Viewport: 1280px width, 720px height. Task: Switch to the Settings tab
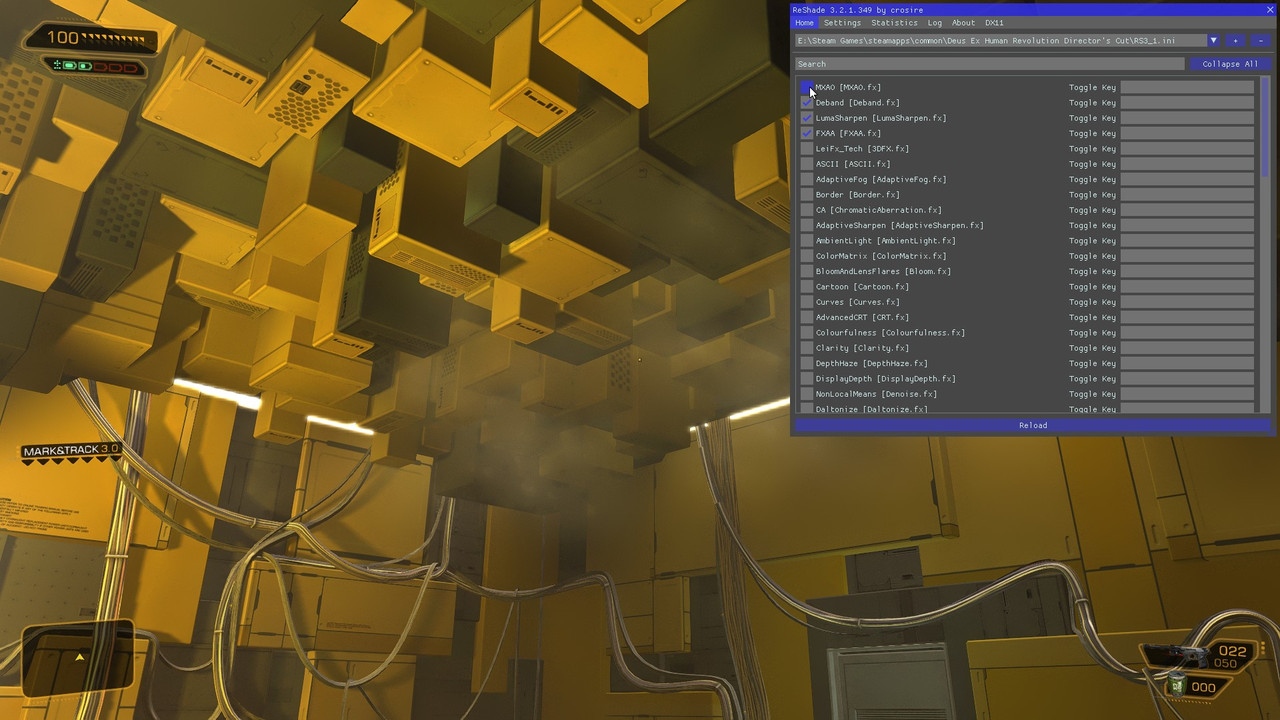tap(842, 23)
